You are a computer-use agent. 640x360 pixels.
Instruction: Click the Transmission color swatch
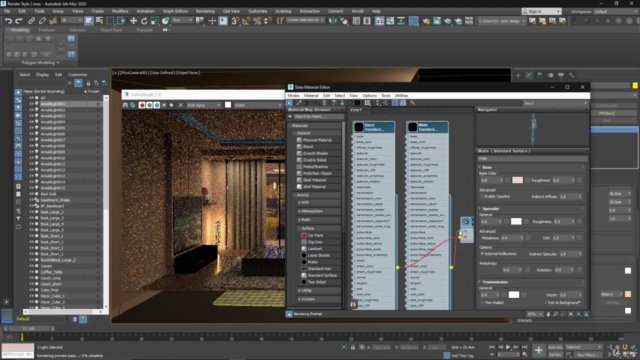pos(513,294)
